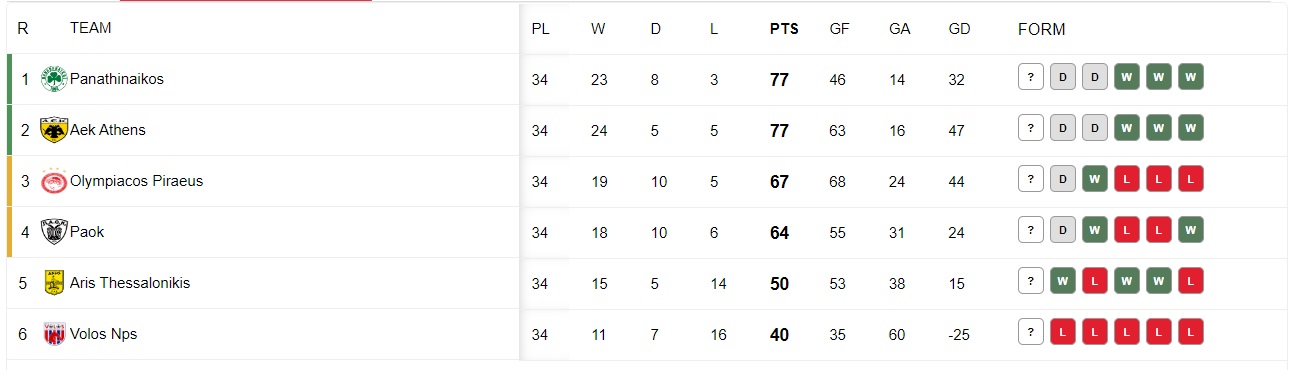Screen dimensions: 1290x370
Task: Click Aek Athens first grey D form badge
Action: coord(1063,128)
